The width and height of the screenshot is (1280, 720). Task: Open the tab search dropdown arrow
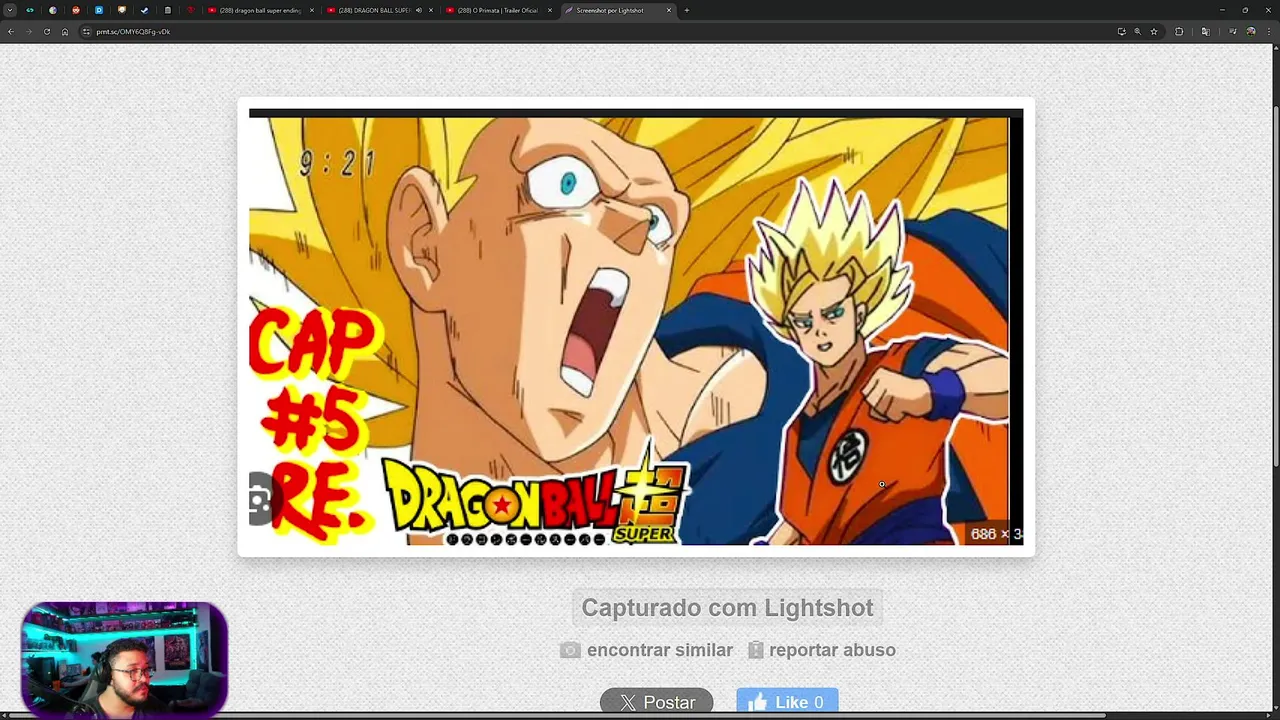10,10
